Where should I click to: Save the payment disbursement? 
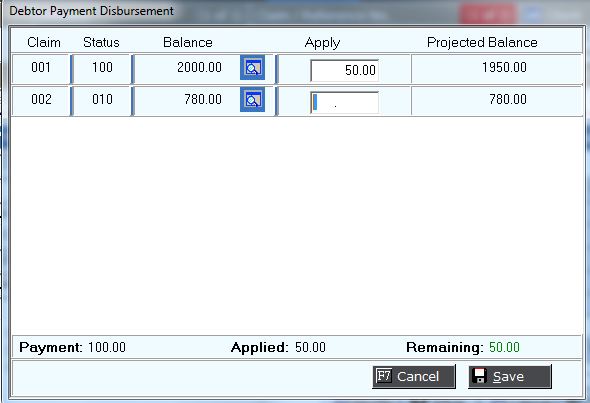tap(510, 376)
